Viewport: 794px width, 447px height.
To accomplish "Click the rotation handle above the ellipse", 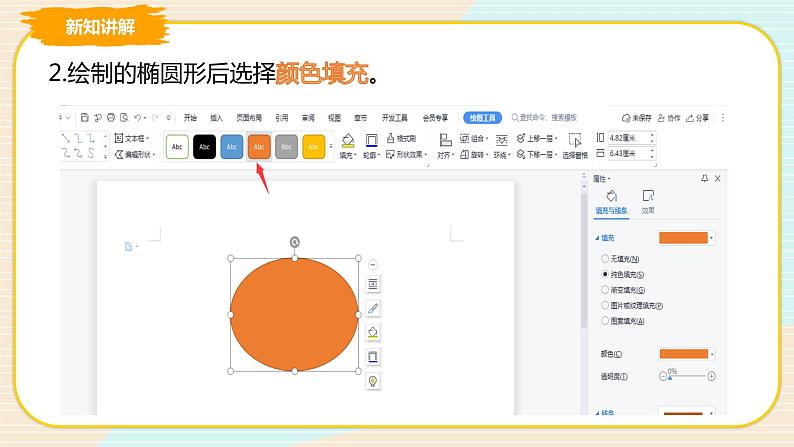I will [295, 242].
